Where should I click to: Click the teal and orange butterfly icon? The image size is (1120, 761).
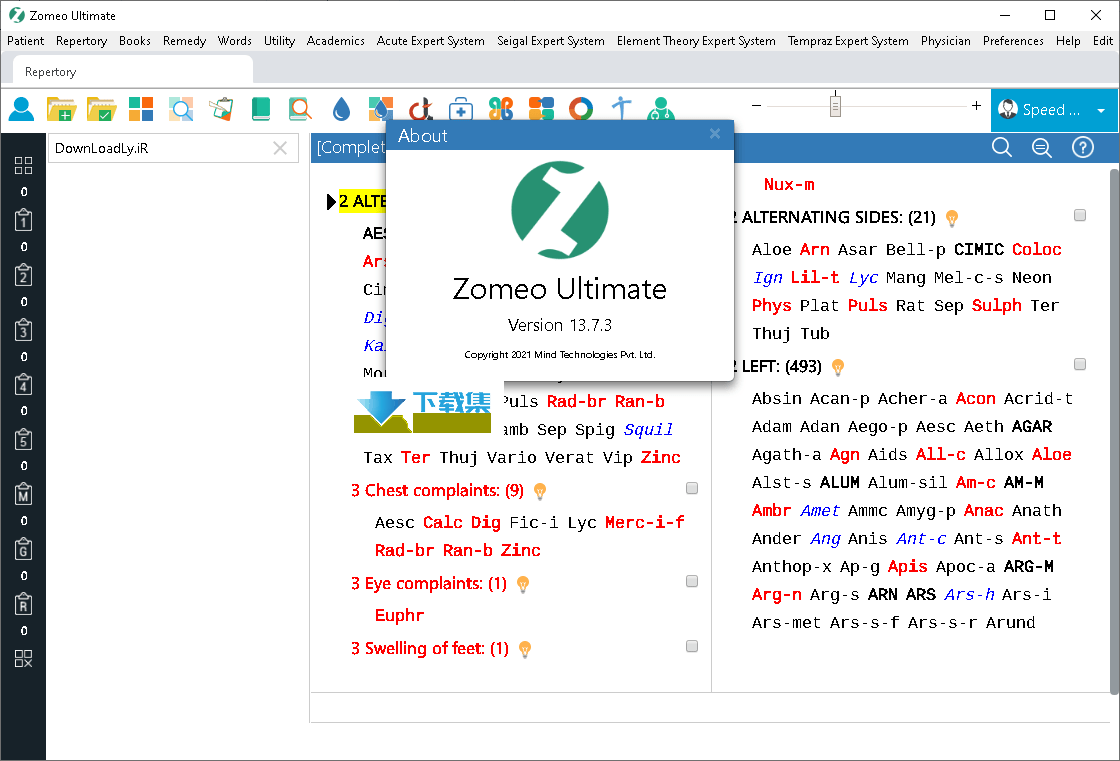pyautogui.click(x=501, y=109)
